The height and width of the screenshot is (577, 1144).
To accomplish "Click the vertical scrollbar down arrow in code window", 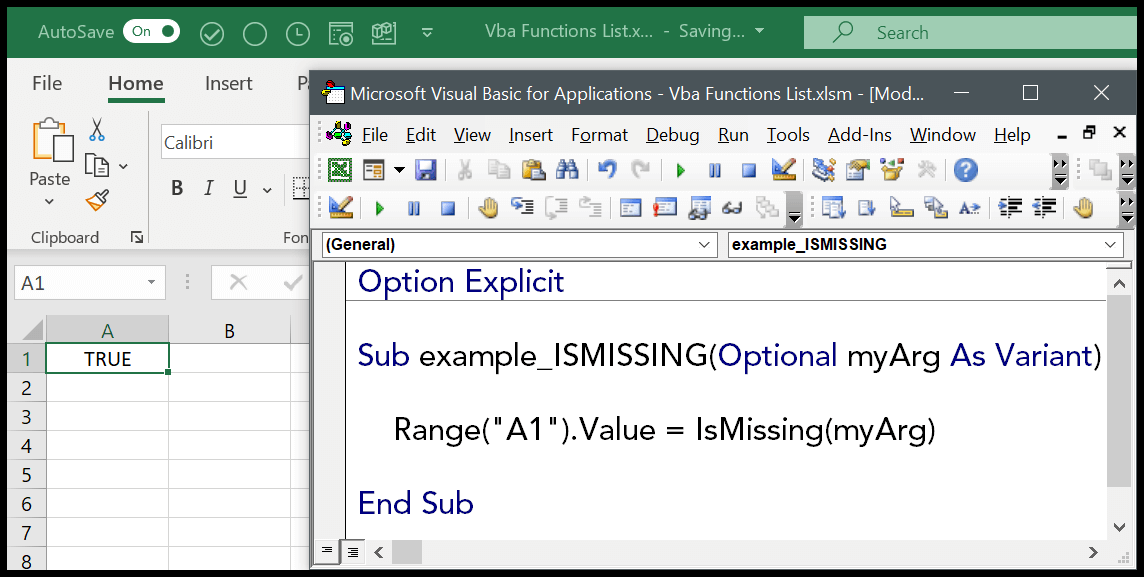I will 1120,527.
